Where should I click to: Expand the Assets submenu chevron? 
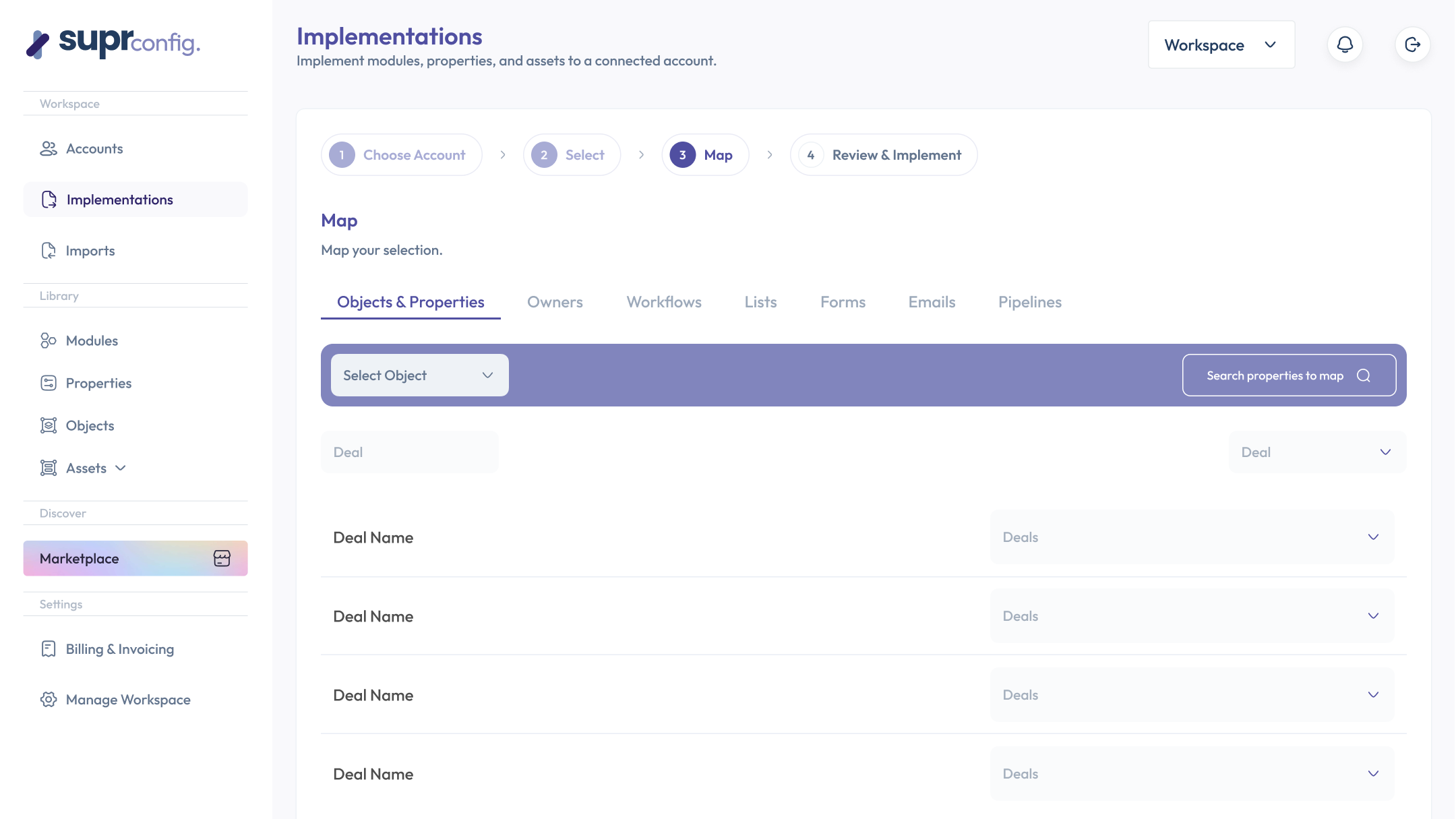[x=121, y=468]
